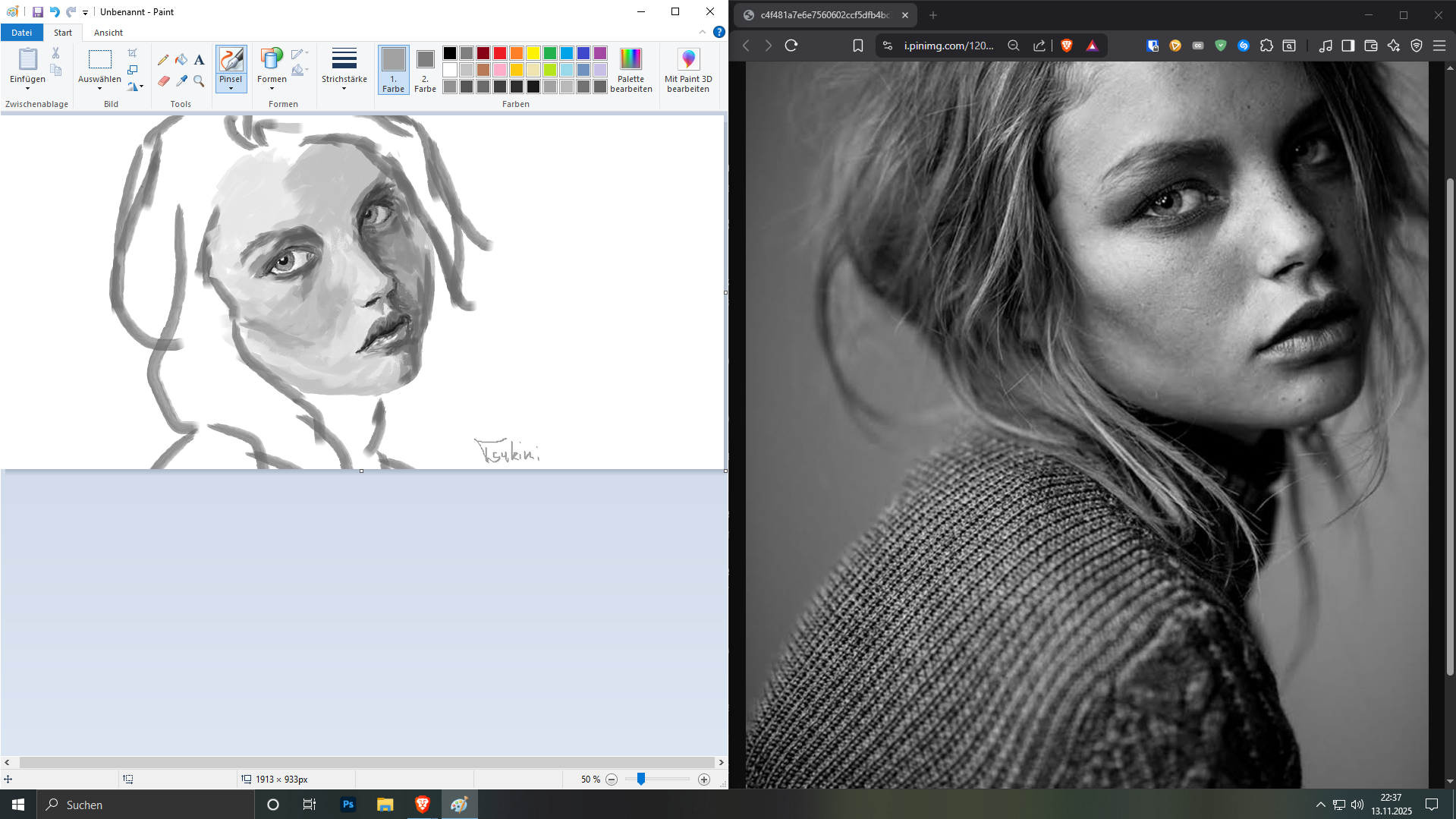Switch to the Ansicht tab
The width and height of the screenshot is (1456, 819).
click(108, 33)
